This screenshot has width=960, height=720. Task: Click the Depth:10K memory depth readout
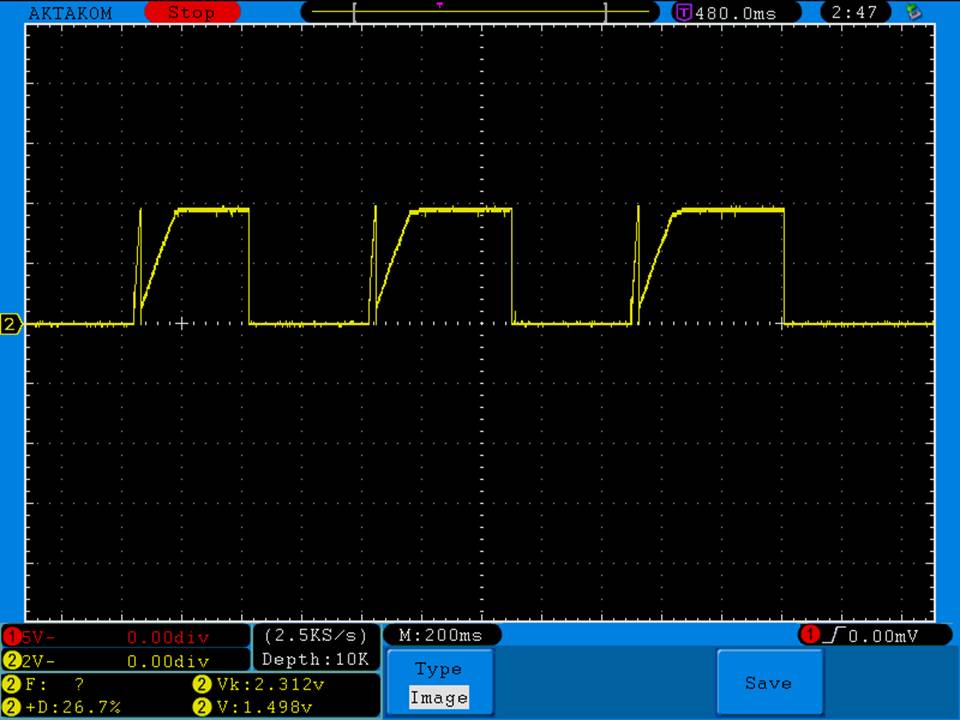(315, 659)
